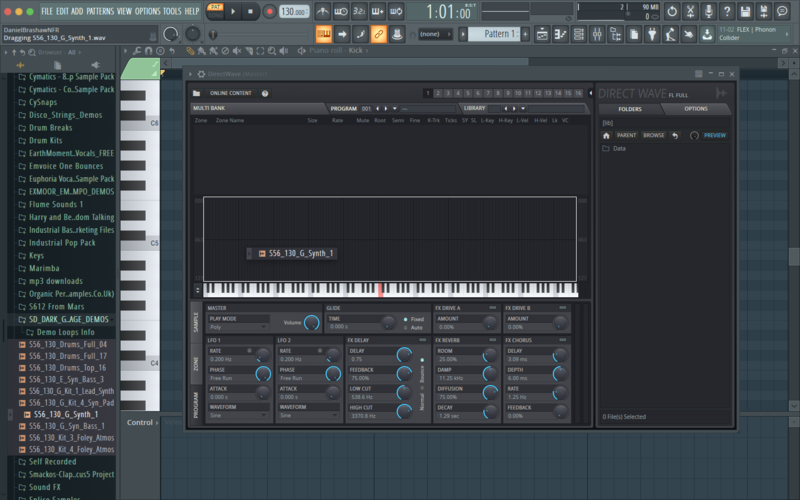Click the FX Reverb Room knob
The width and height of the screenshot is (800, 500).
tap(489, 355)
